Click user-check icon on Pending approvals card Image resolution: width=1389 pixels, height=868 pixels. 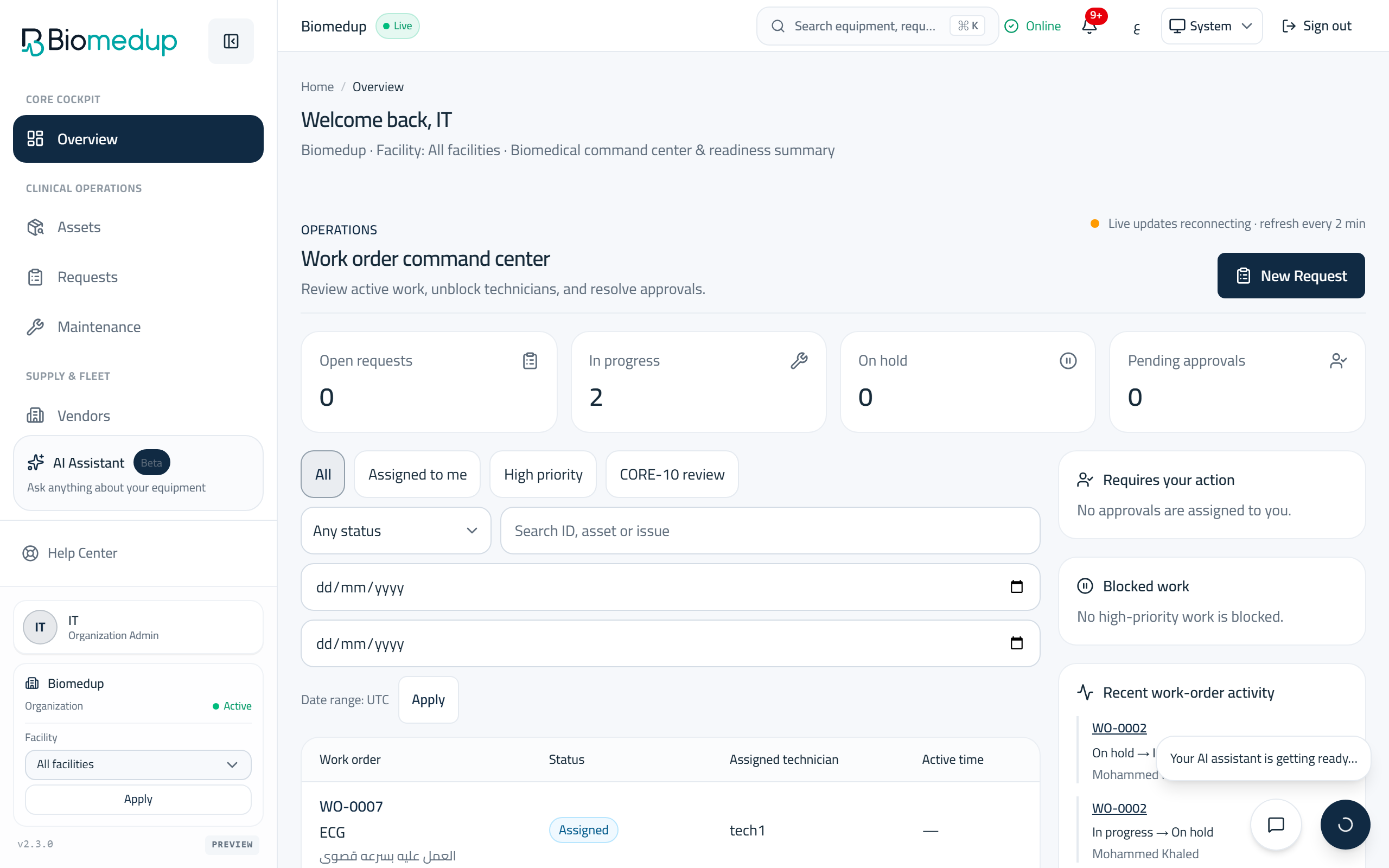click(x=1338, y=361)
